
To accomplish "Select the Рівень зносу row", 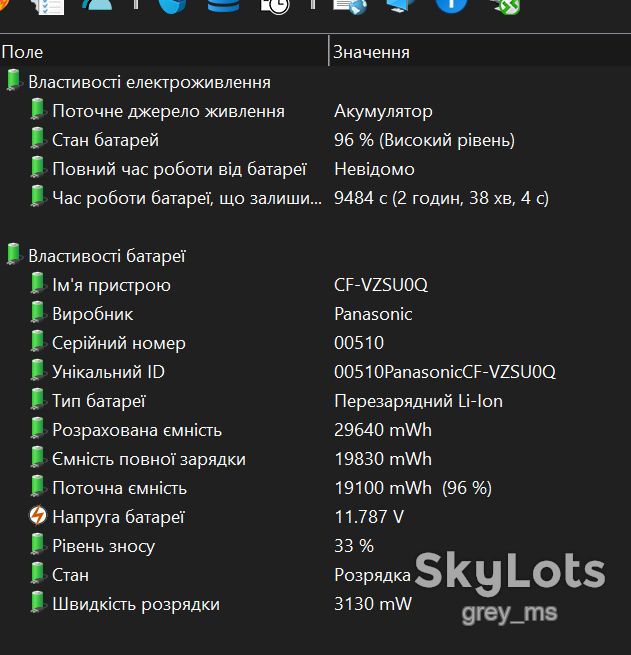I will point(315,546).
